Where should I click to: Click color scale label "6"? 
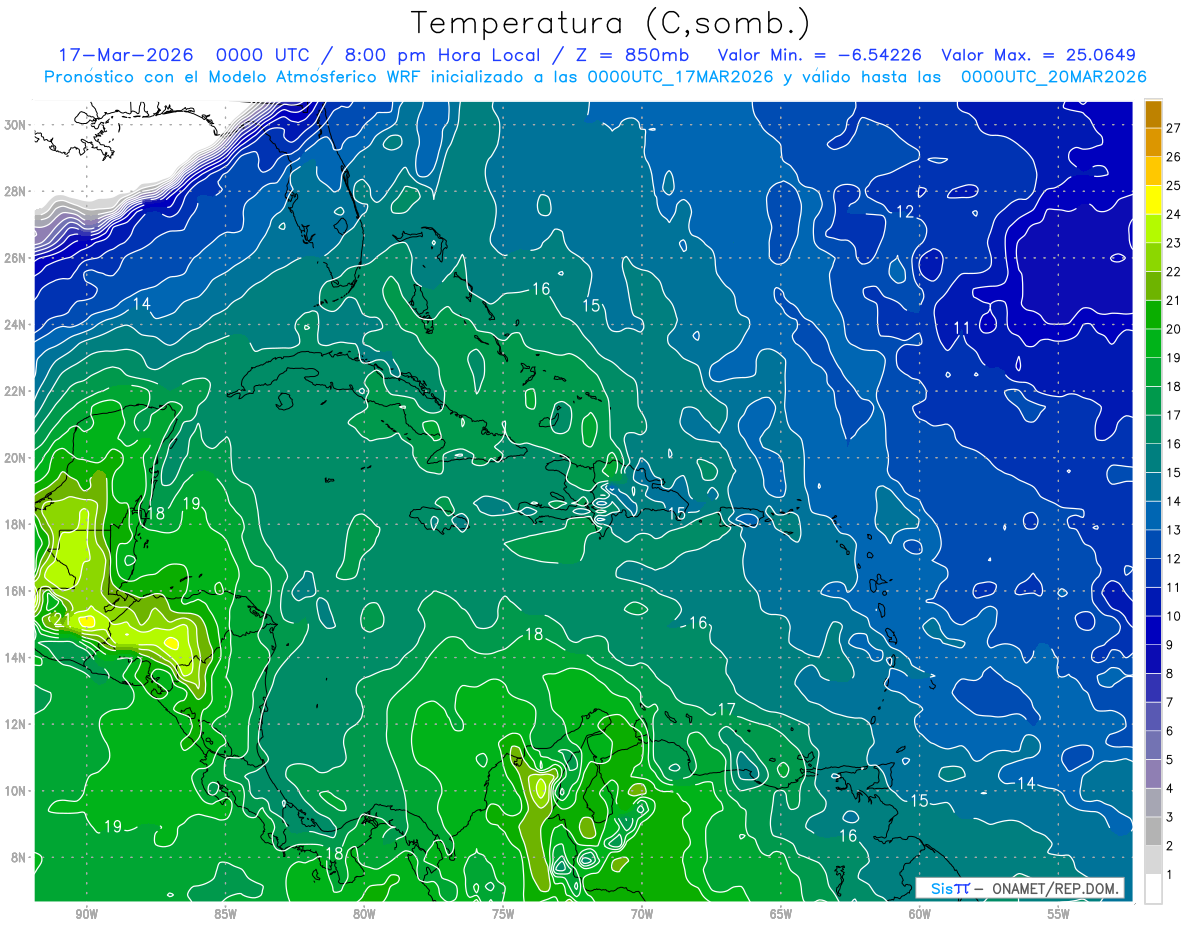point(1170,731)
